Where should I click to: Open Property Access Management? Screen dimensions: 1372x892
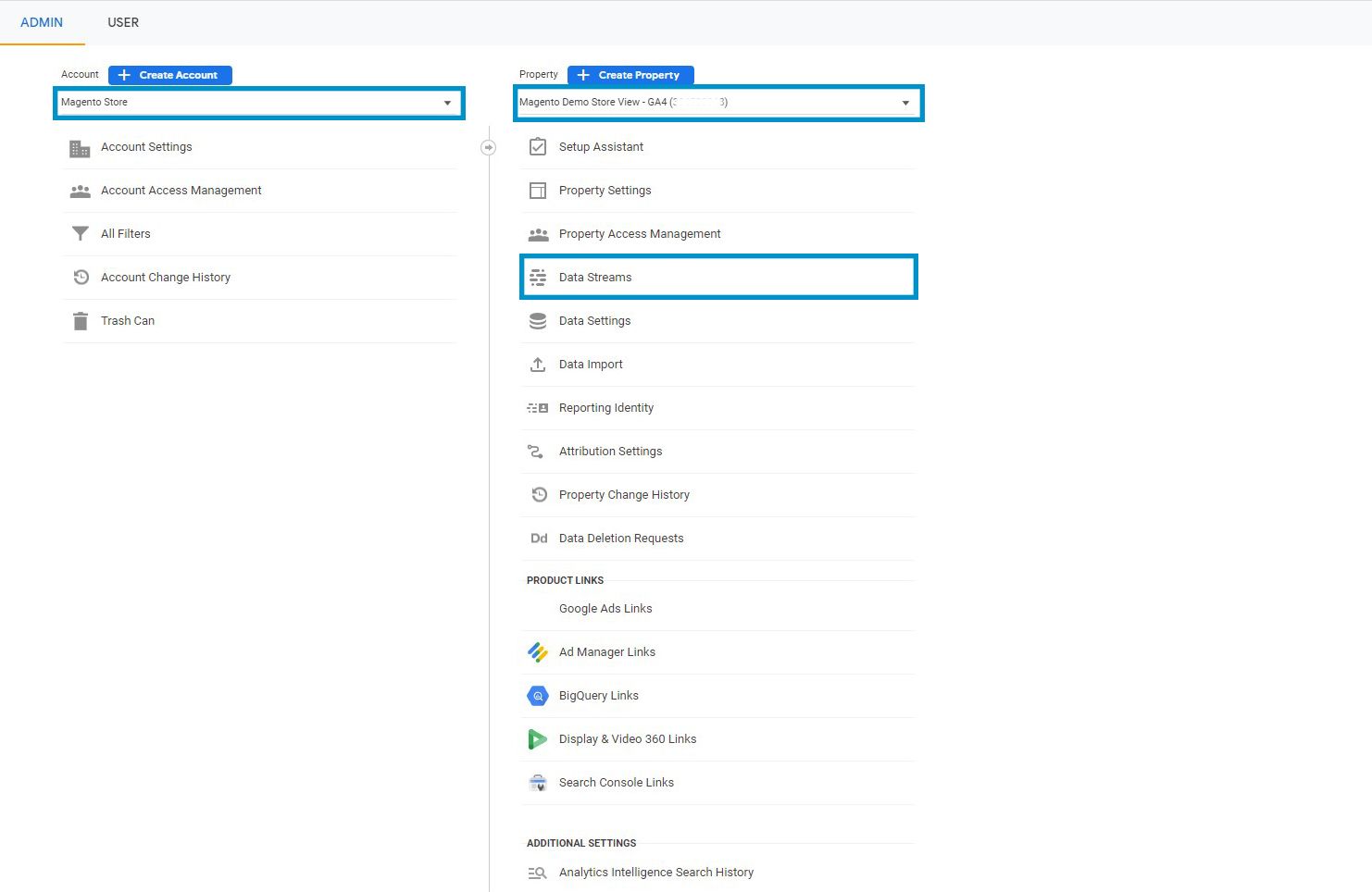click(639, 233)
